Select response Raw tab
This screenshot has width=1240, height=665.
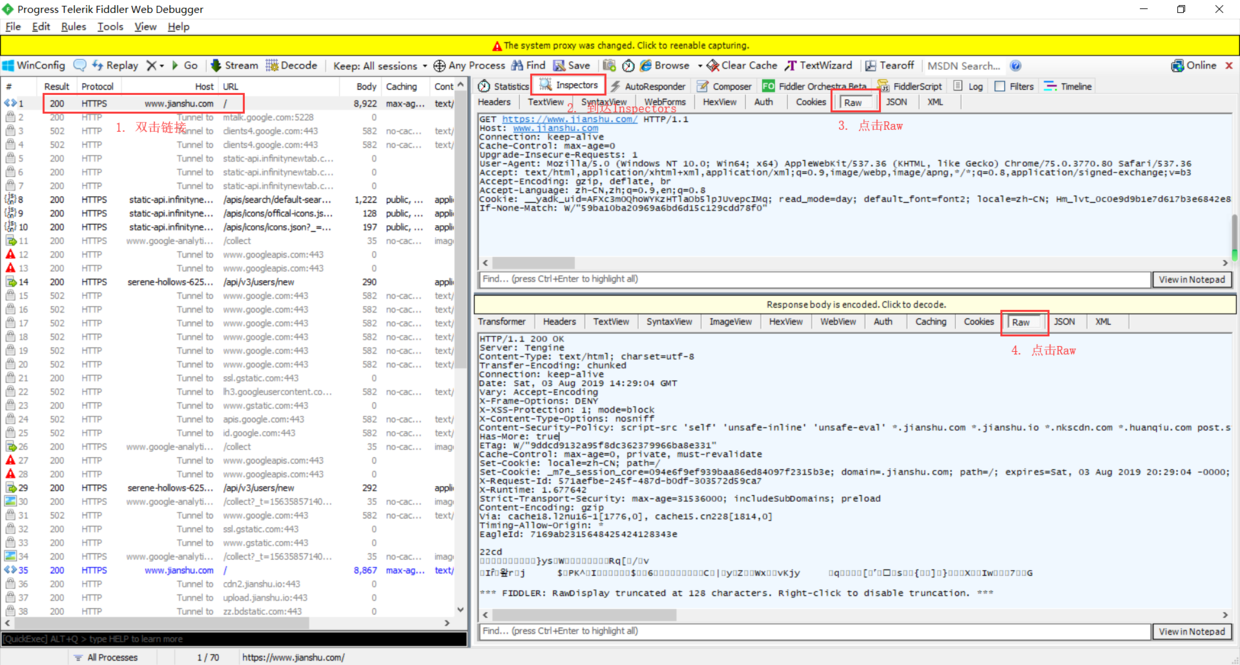coord(1021,322)
